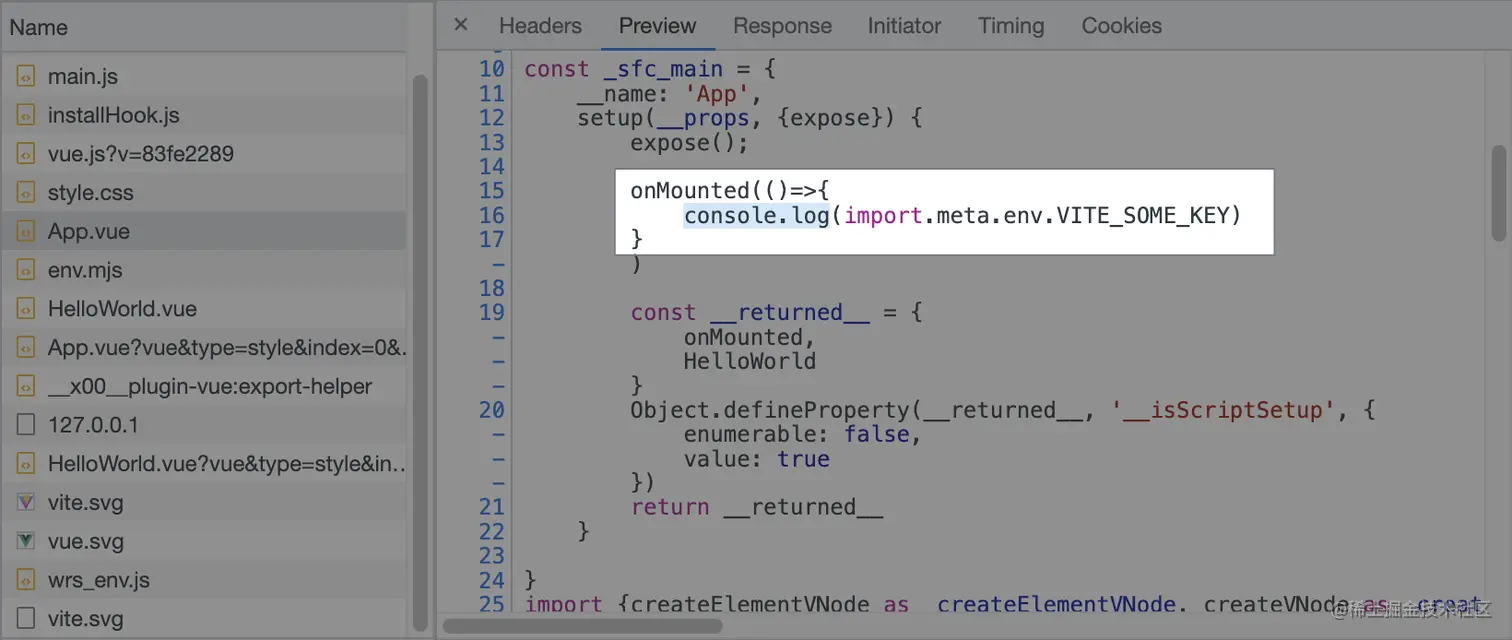Click the main.js file icon

(26, 77)
